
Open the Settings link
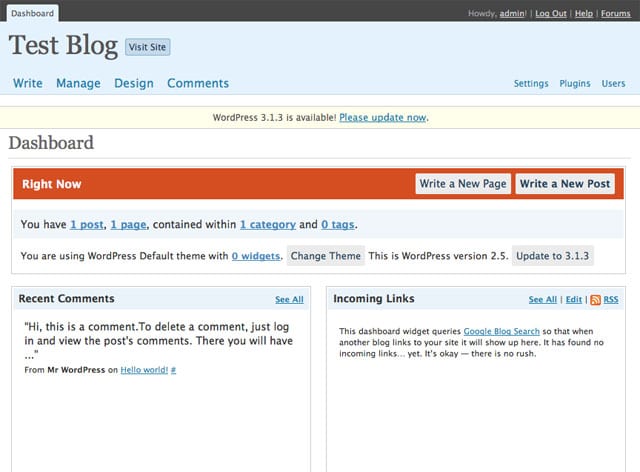tap(531, 84)
